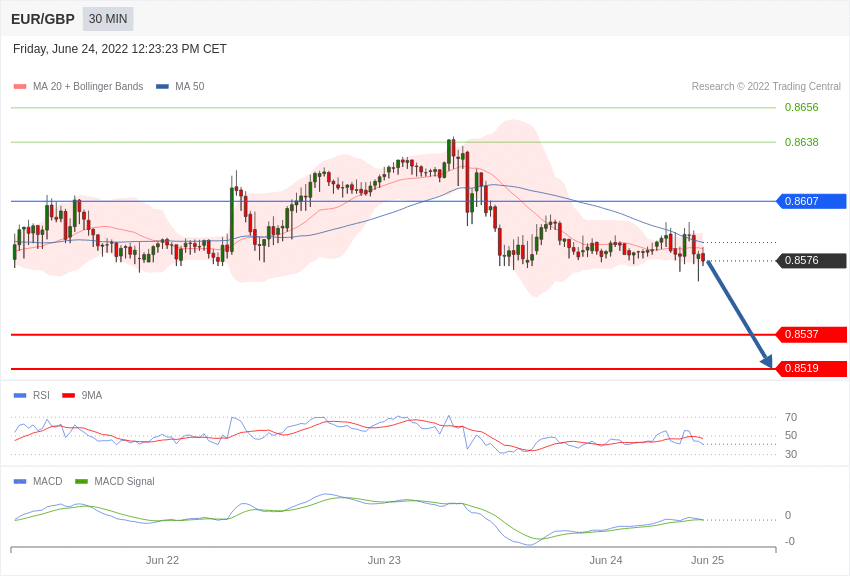Click the 9MA legend swatch

pyautogui.click(x=68, y=396)
